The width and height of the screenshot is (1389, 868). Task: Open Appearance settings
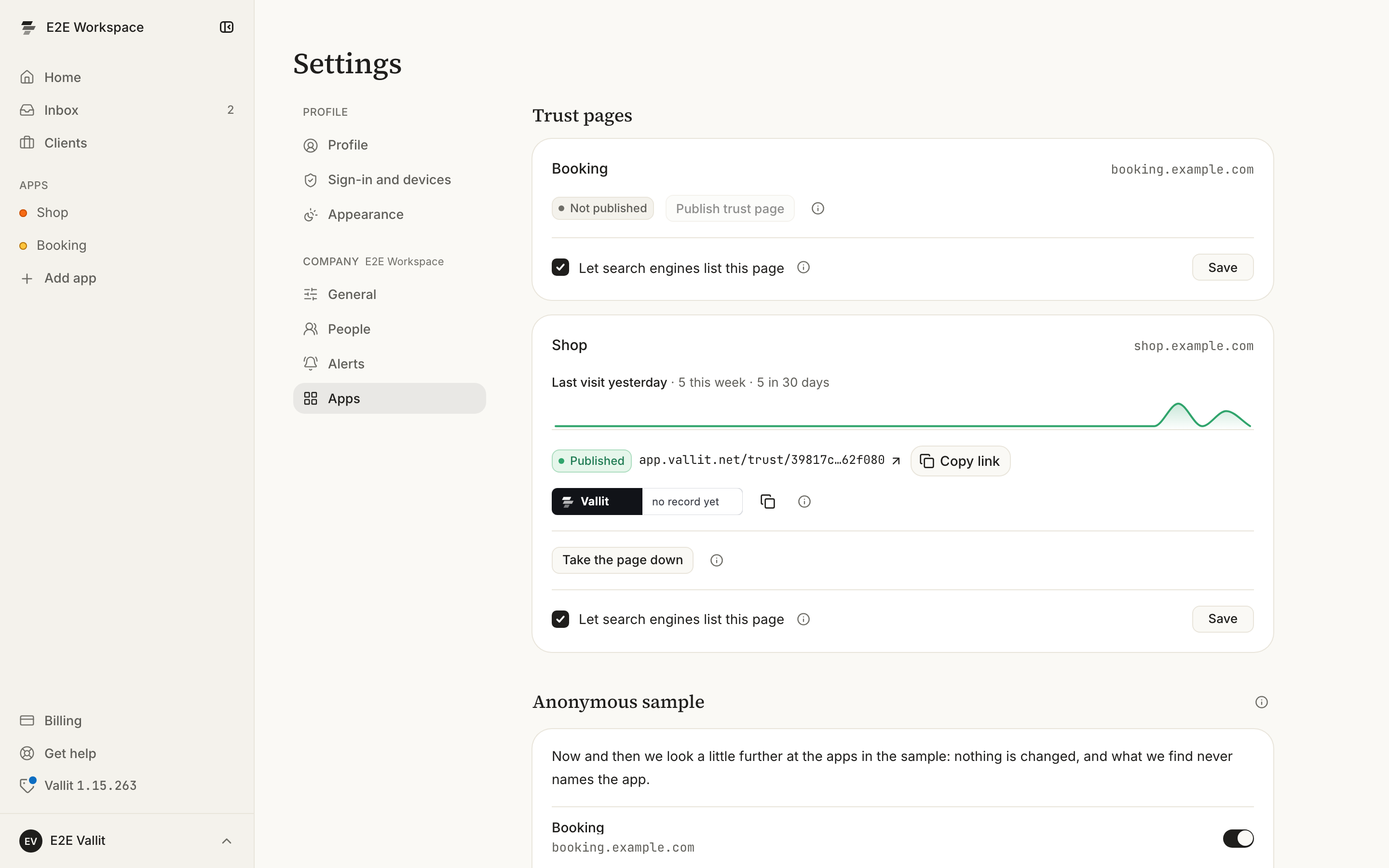point(389,214)
